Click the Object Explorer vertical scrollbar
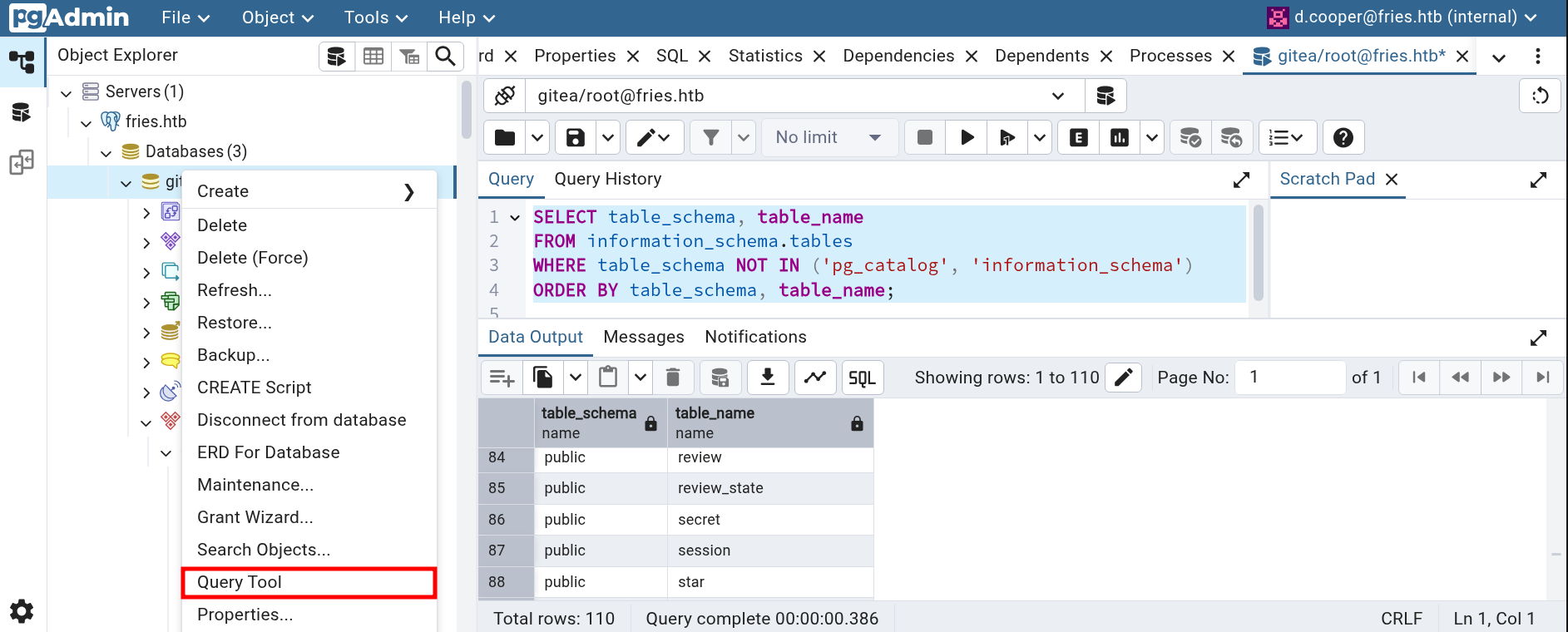The height and width of the screenshot is (632, 1568). pyautogui.click(x=466, y=110)
